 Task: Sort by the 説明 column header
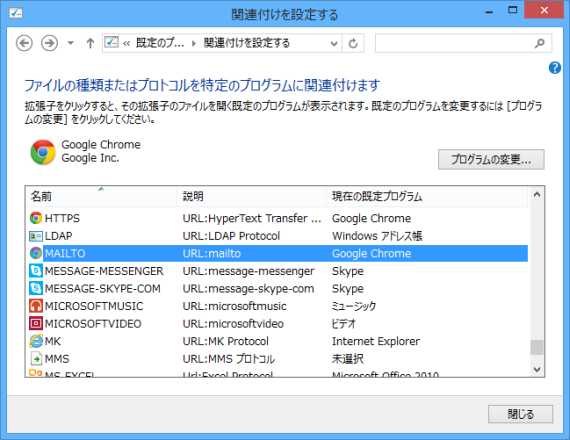252,196
